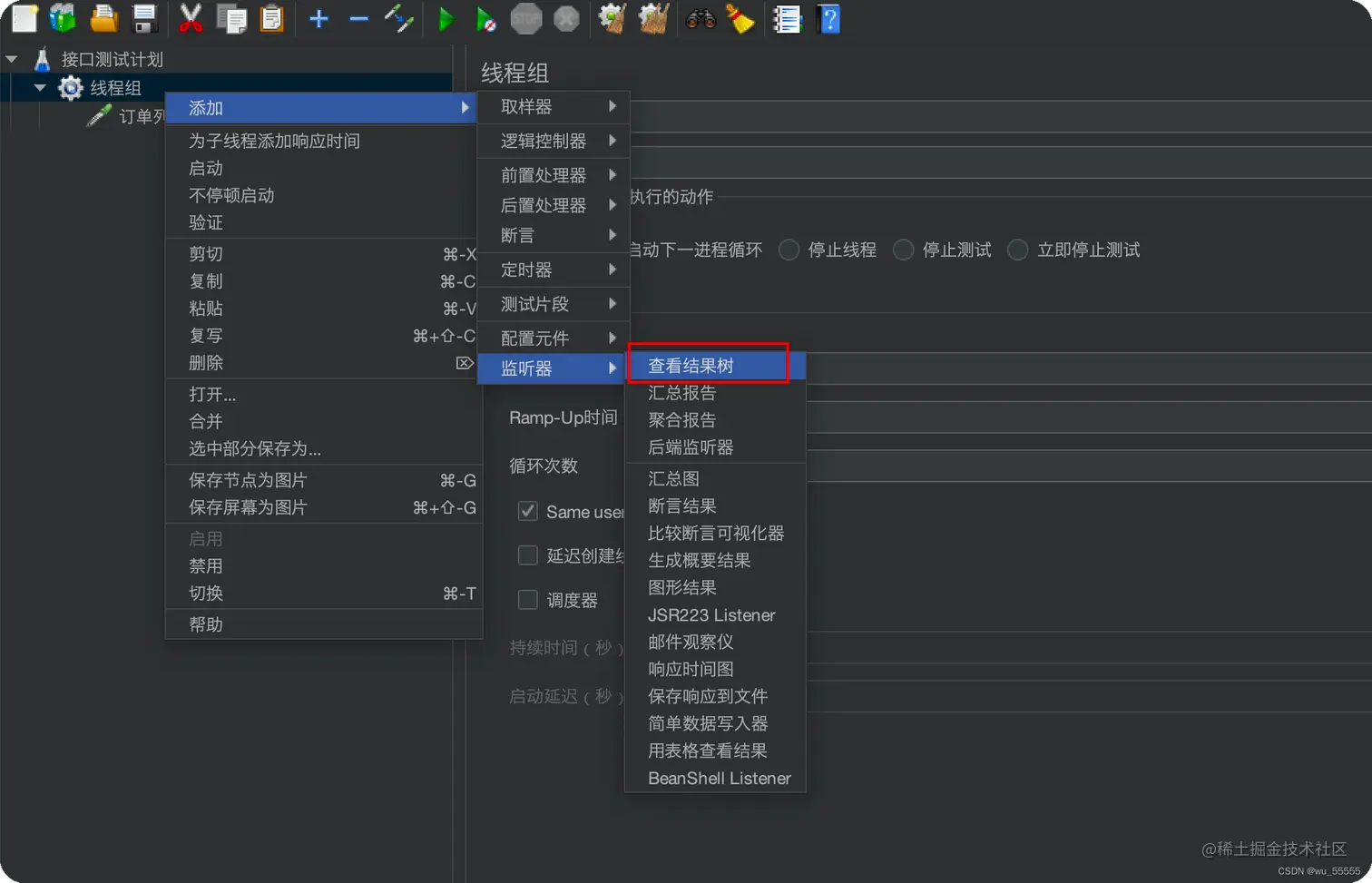Screen dimensions: 1372x883
Task: Click the plus Expand All icon
Action: pos(318,18)
